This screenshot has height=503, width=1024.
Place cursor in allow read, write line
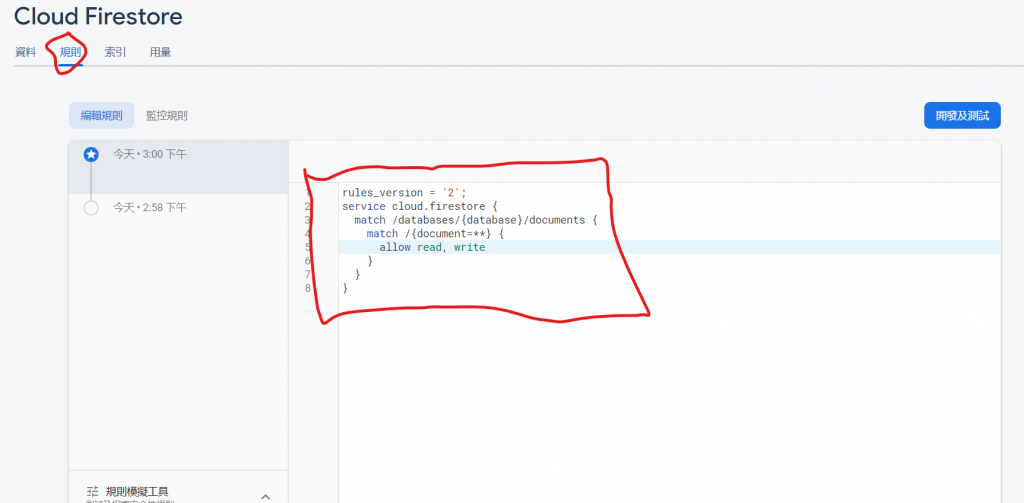(x=432, y=248)
